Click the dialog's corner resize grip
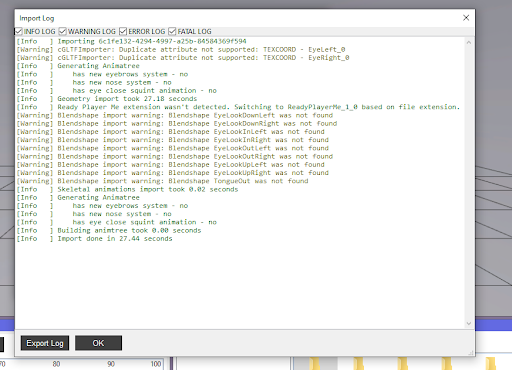Image resolution: width=512 pixels, height=370 pixels. [471, 353]
